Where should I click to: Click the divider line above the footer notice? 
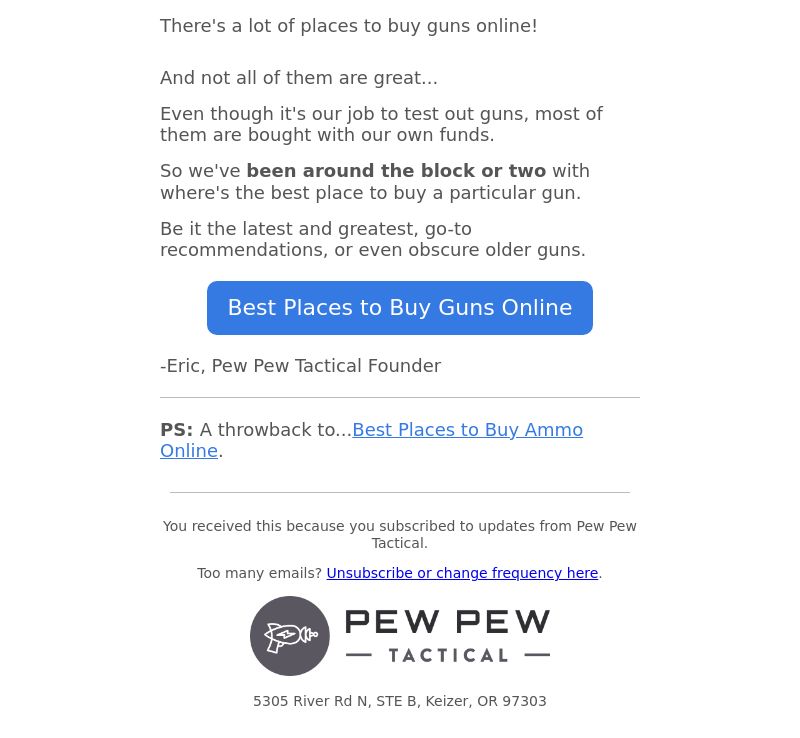pos(399,493)
